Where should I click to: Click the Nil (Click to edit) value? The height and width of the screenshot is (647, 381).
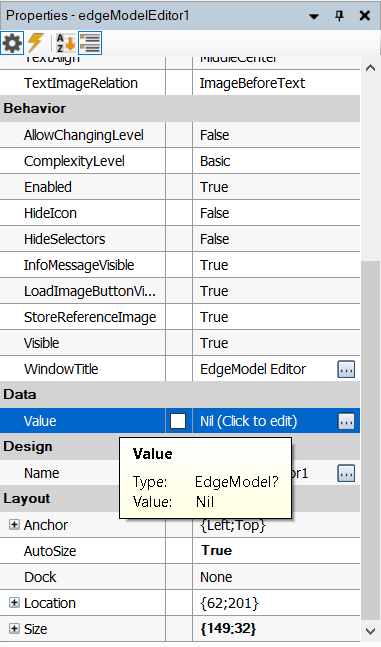(248, 421)
